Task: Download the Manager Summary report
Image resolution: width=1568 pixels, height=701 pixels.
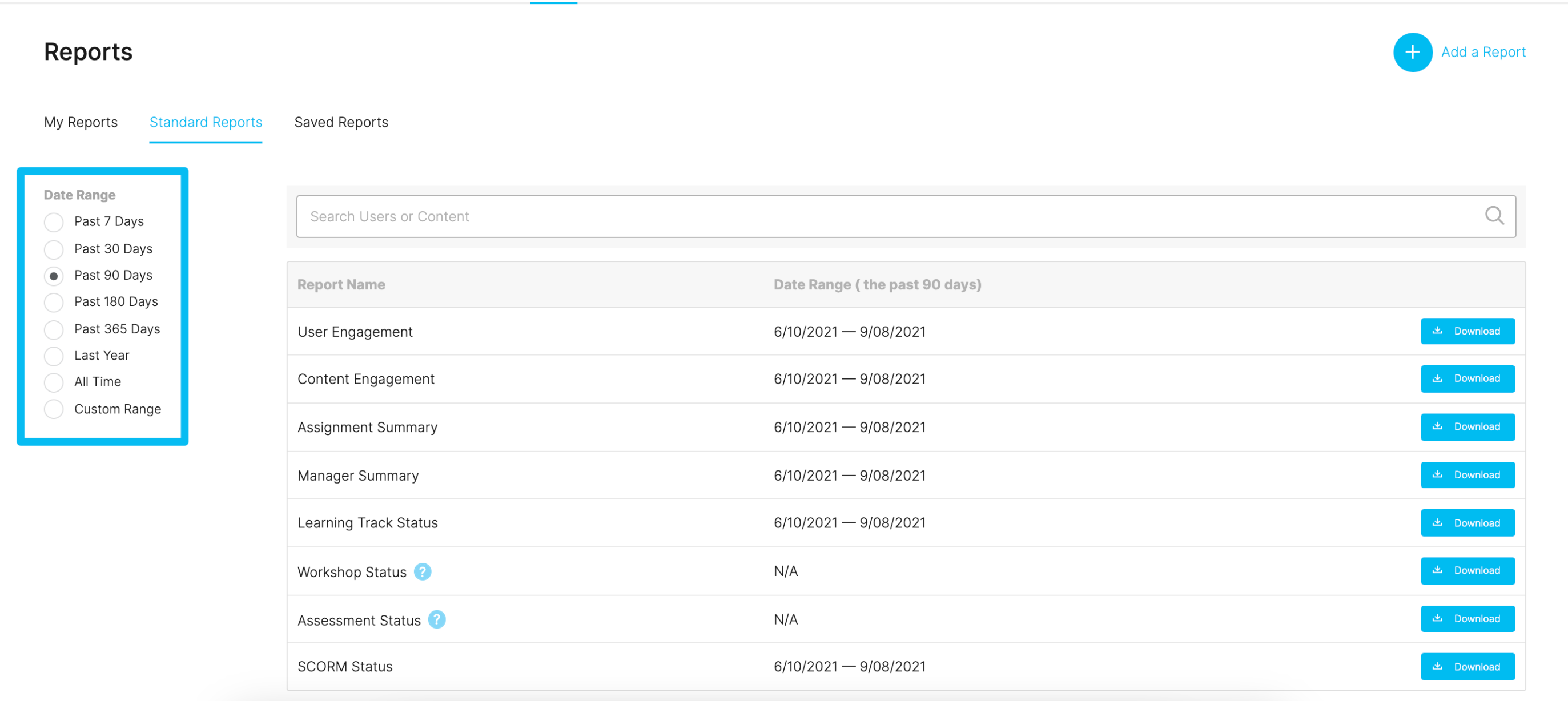Action: (1467, 474)
